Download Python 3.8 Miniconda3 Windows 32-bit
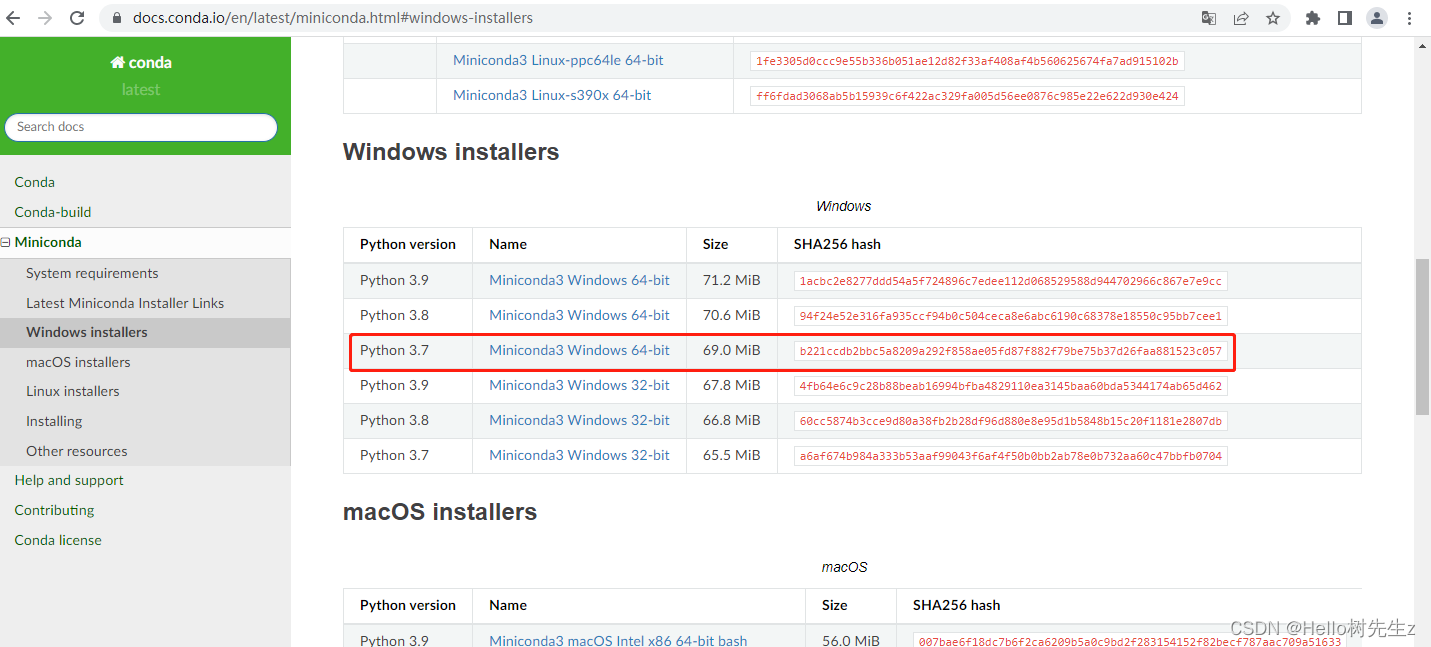1431x647 pixels. pos(579,420)
